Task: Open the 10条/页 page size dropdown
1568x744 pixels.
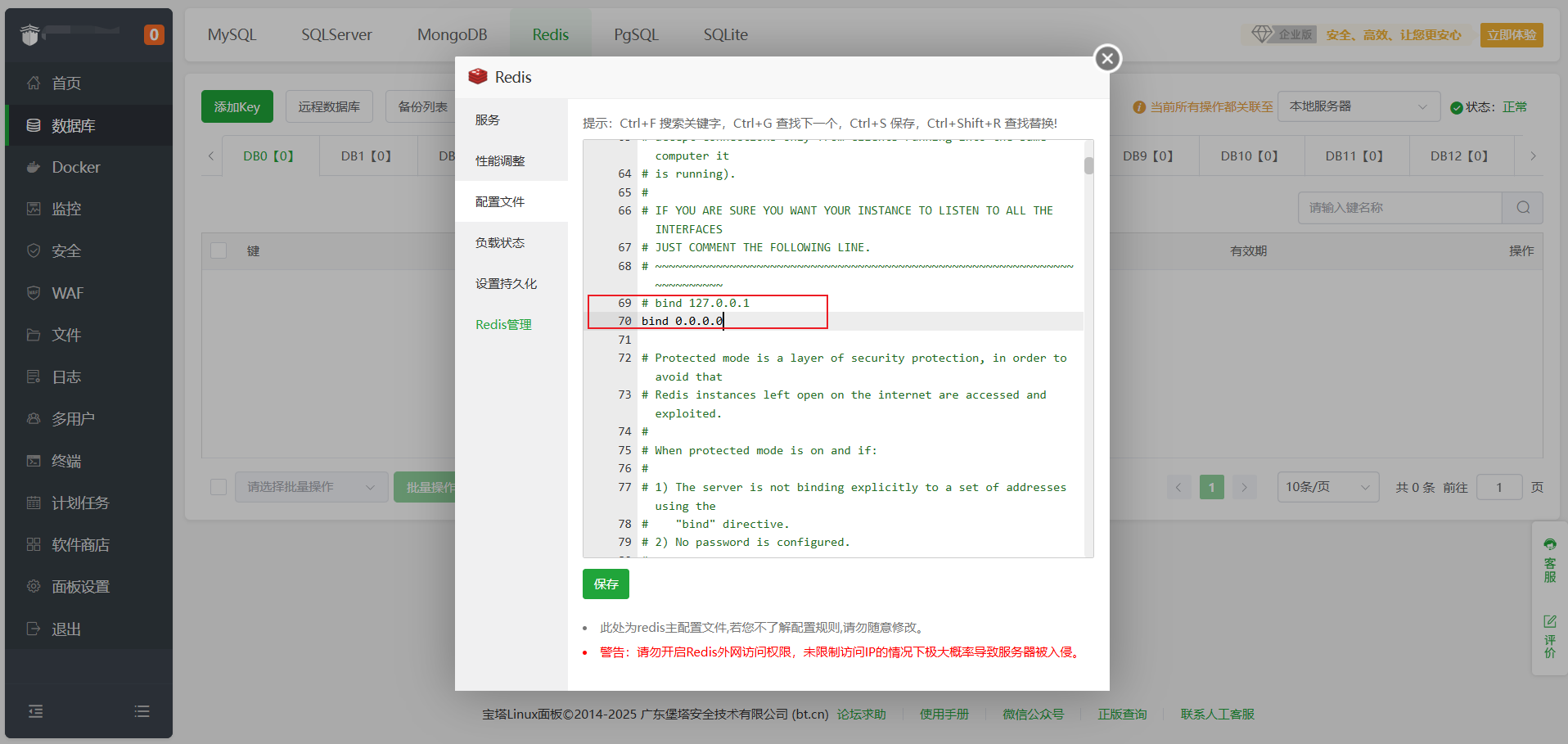Action: (1327, 487)
